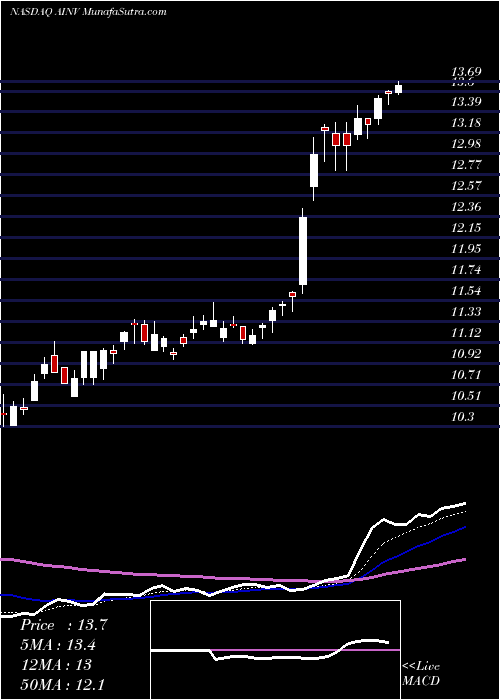
Task: Click the 12.36 price axis label
Action: [x=466, y=207]
